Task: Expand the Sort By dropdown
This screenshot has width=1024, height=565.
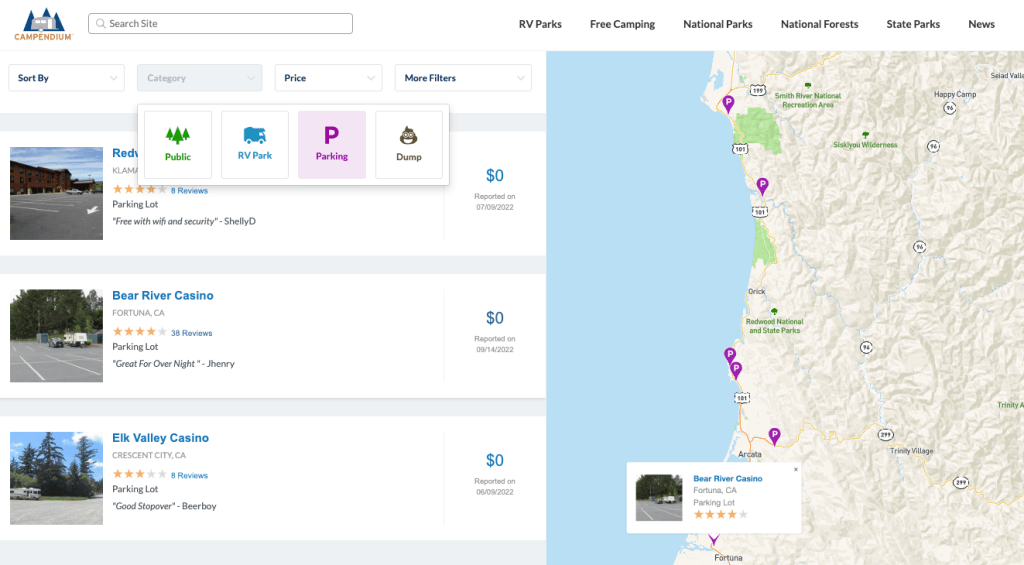Action: click(66, 78)
